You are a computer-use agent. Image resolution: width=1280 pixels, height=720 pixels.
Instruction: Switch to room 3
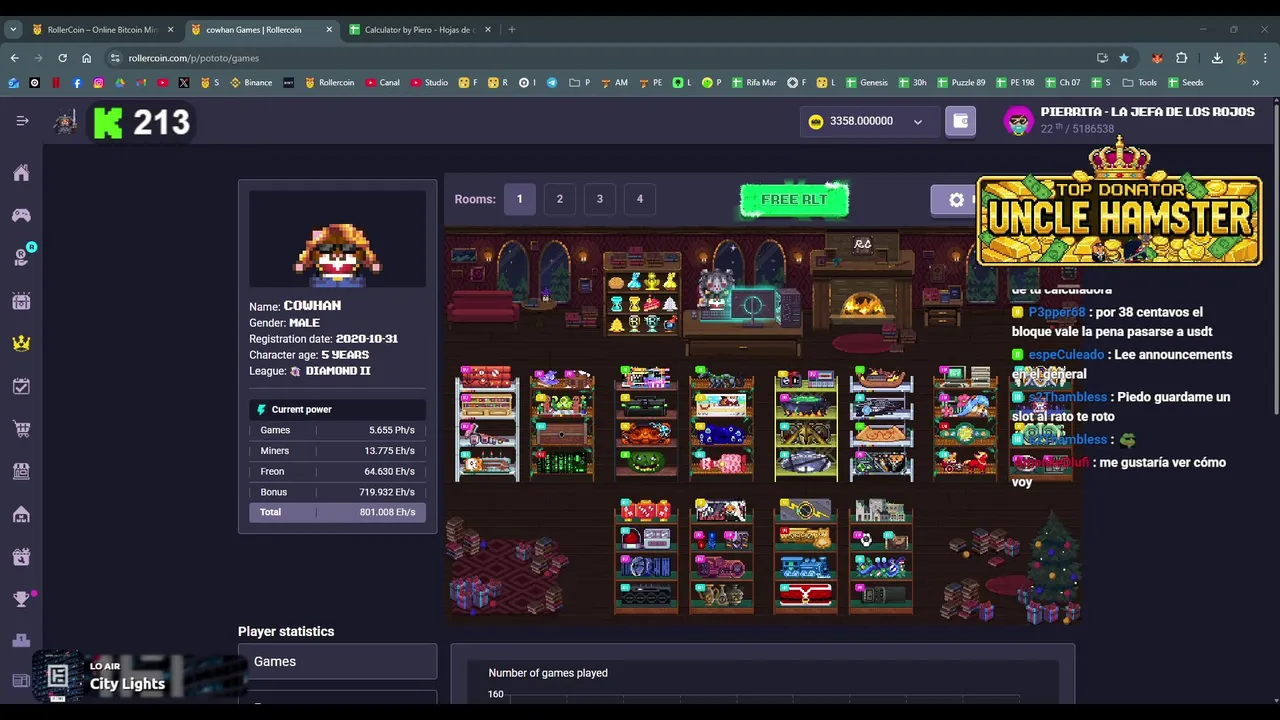pos(600,199)
